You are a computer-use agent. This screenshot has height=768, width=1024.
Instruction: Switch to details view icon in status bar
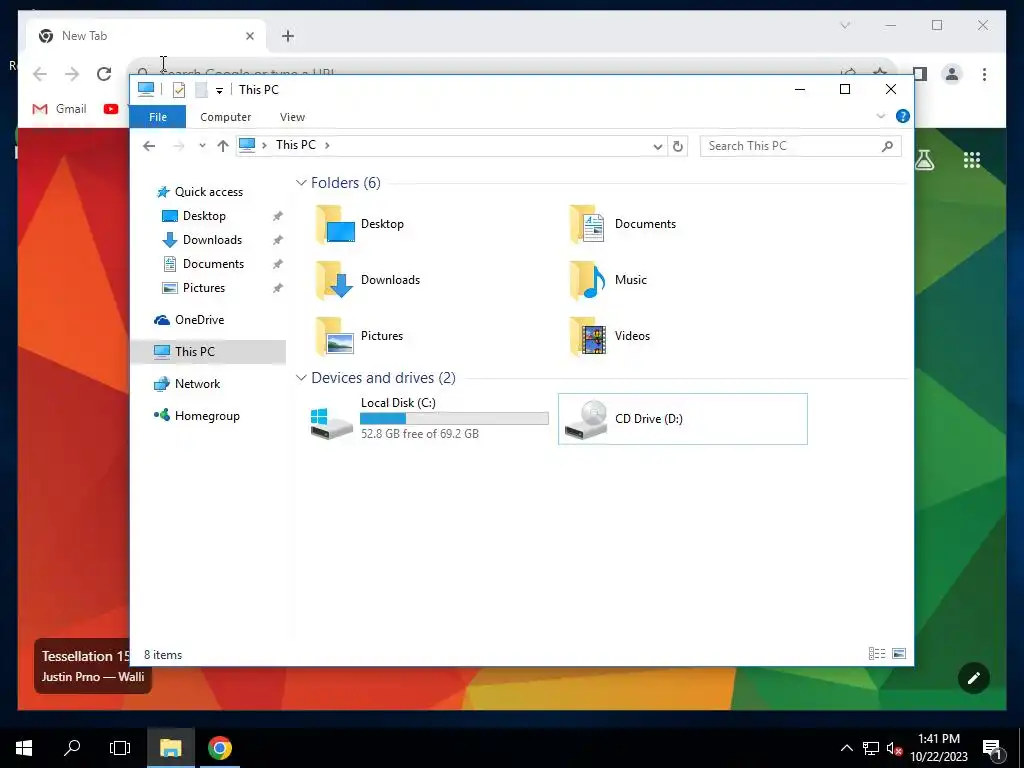[x=877, y=654]
